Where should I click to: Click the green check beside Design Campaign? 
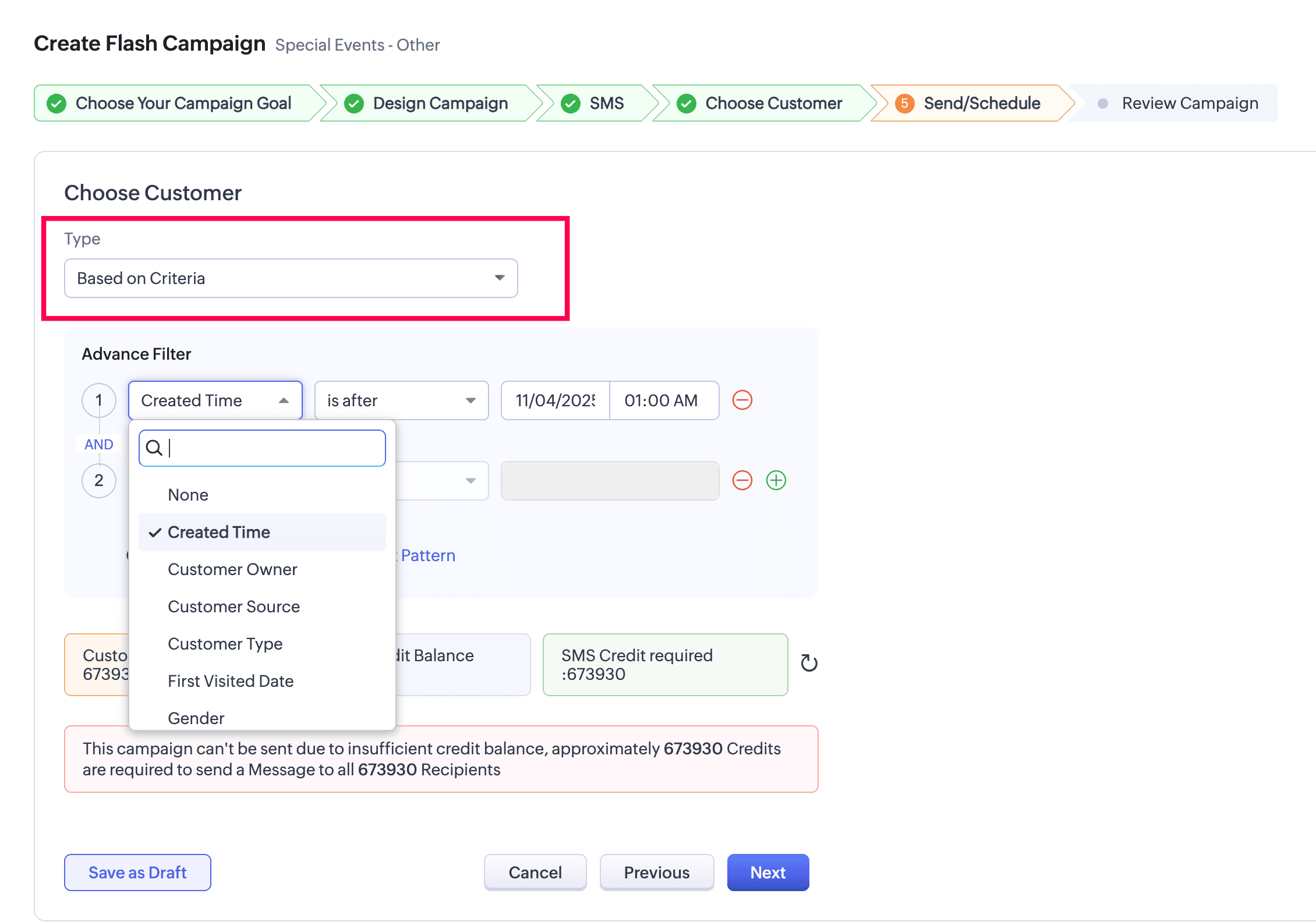[354, 104]
